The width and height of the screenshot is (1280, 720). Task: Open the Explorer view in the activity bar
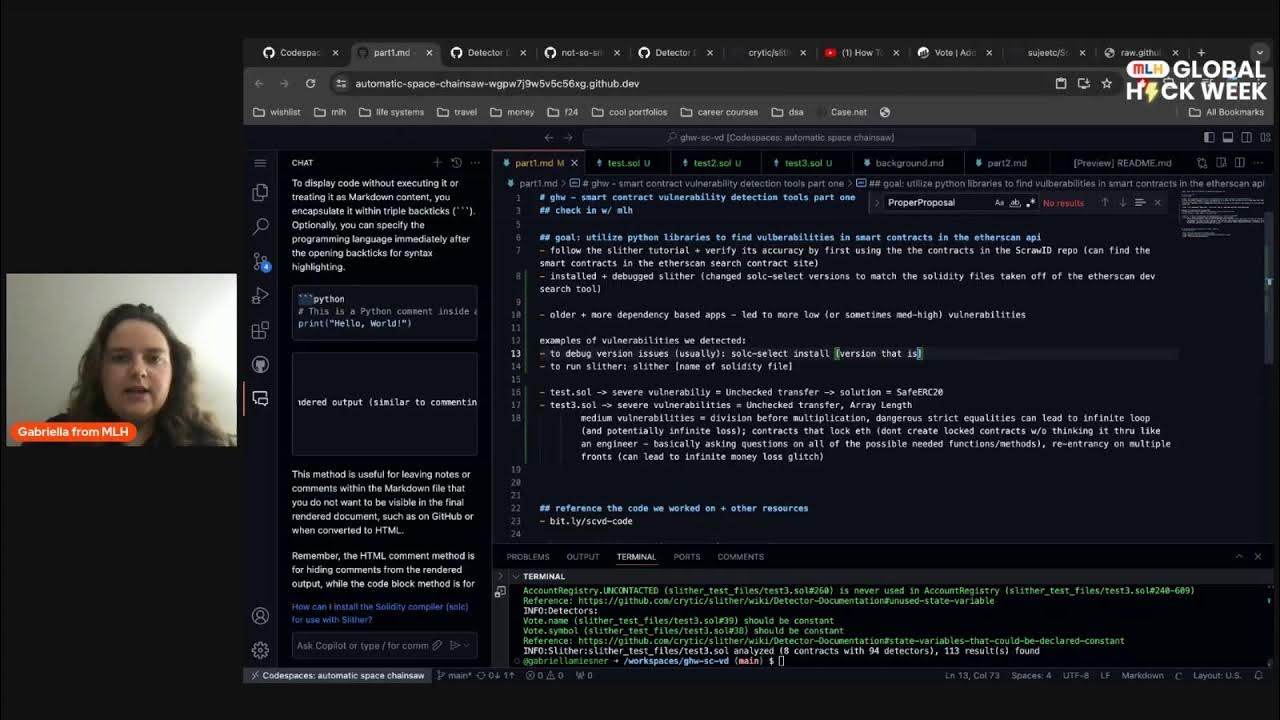(260, 192)
